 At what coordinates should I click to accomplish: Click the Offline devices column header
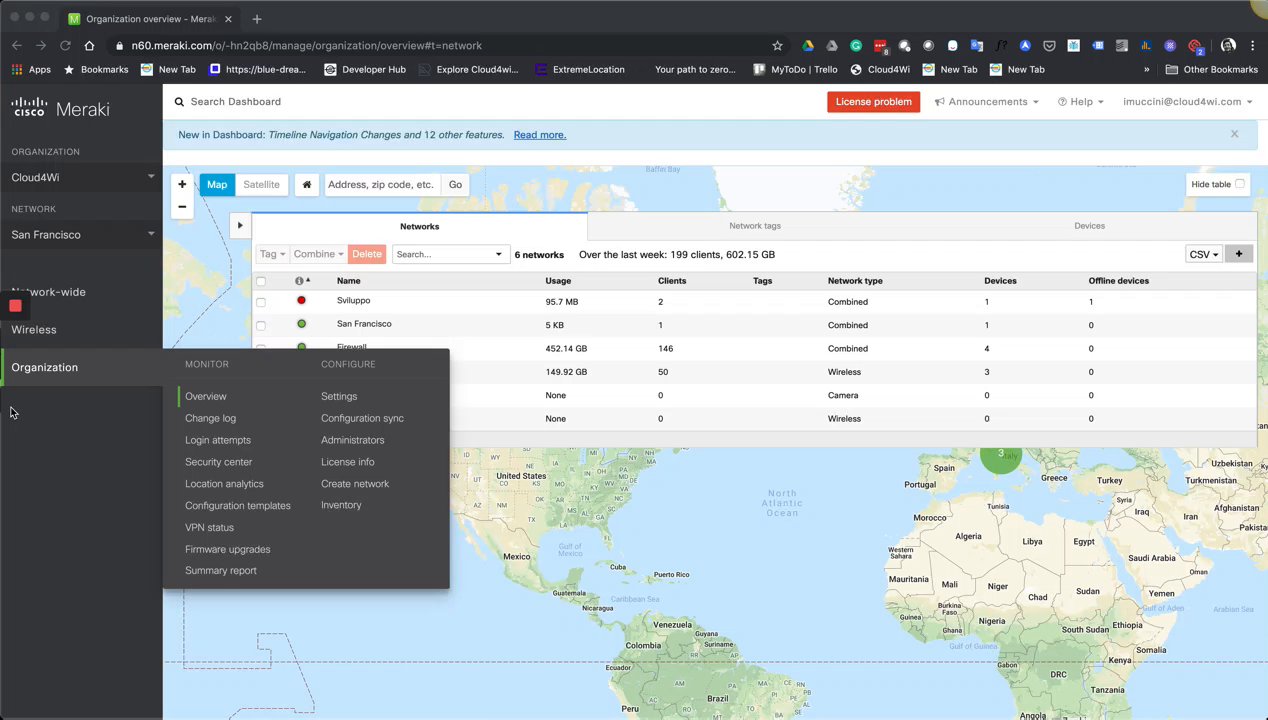coord(1118,281)
